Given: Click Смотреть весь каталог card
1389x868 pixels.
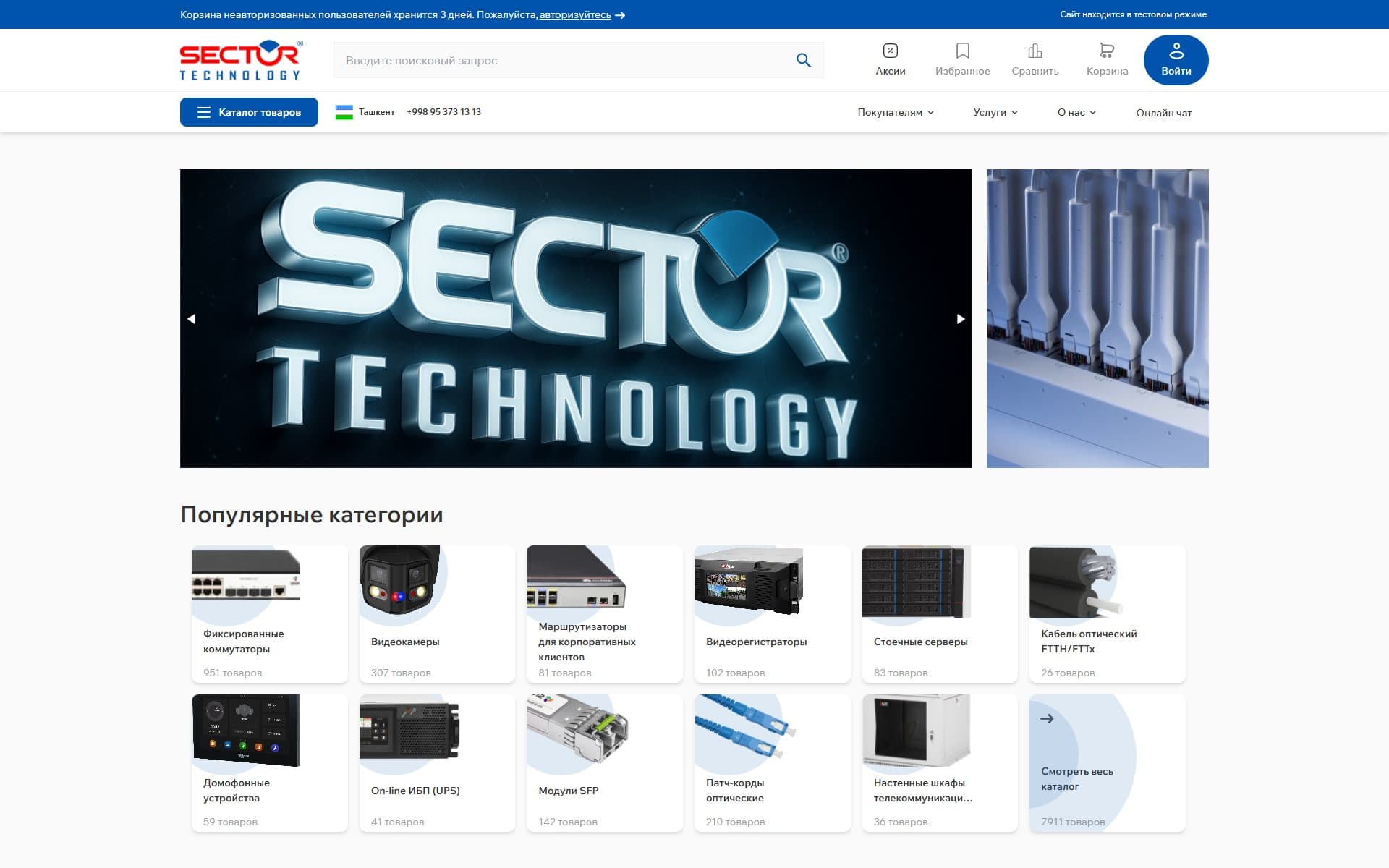Looking at the screenshot, I should coord(1108,763).
